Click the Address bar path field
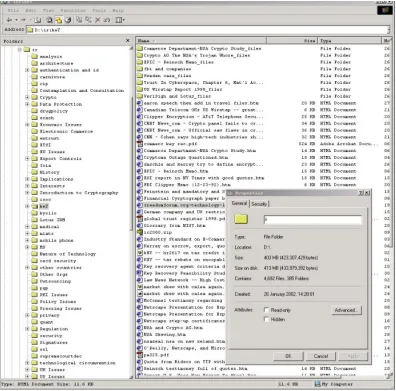Screen dimensions: 396x391 click(207, 30)
